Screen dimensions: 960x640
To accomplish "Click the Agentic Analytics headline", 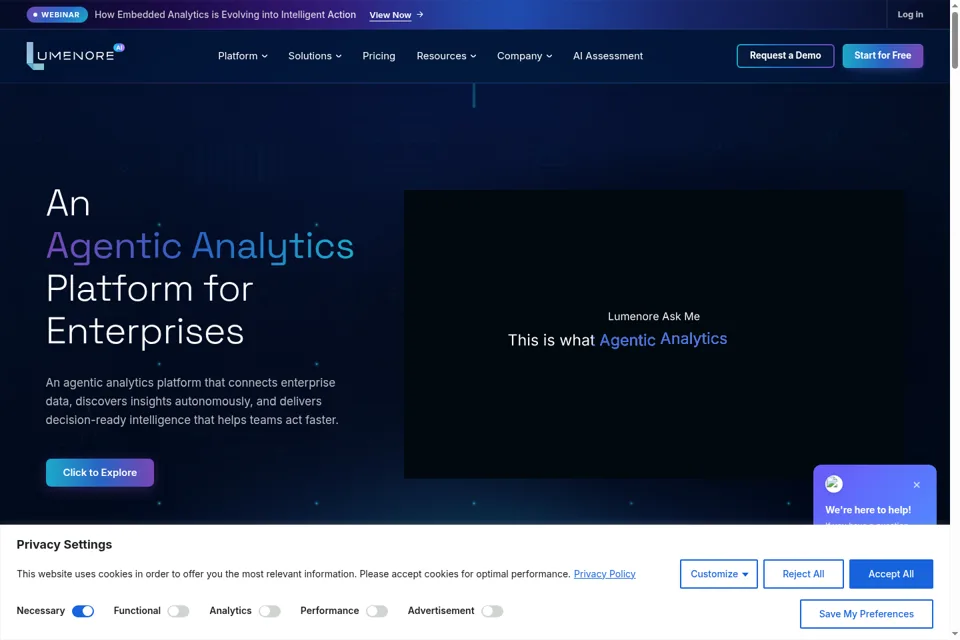I will (x=200, y=246).
